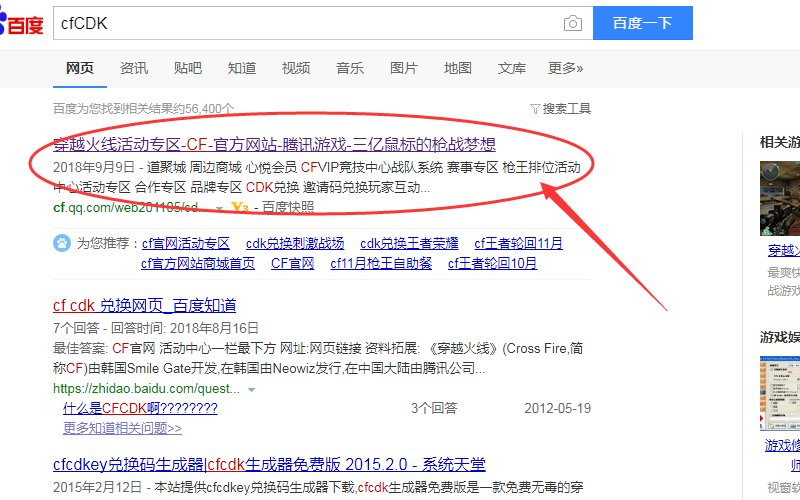Click the Baidu logo

[x=21, y=23]
